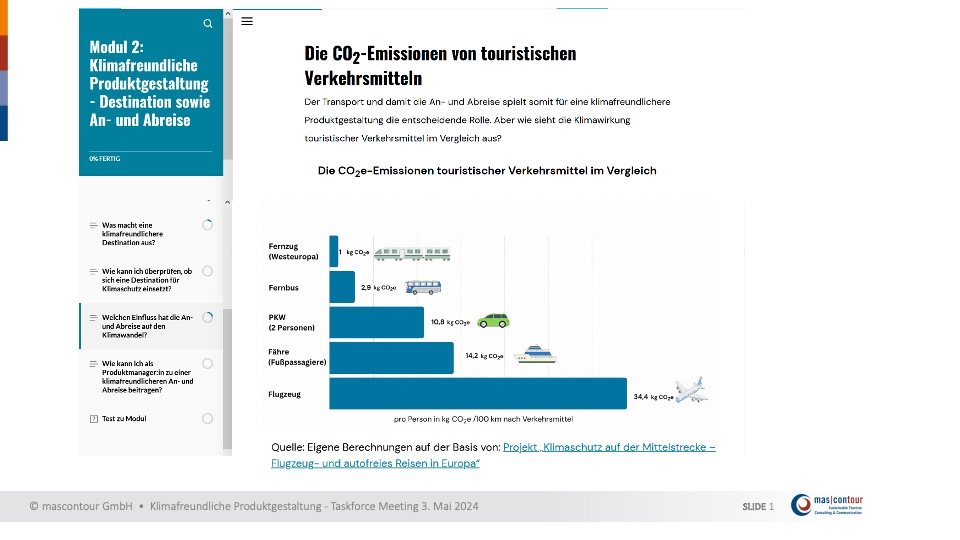
Task: Open lesson 'Welchen Einfluss hat die An- und Abreise'
Action: 147,326
